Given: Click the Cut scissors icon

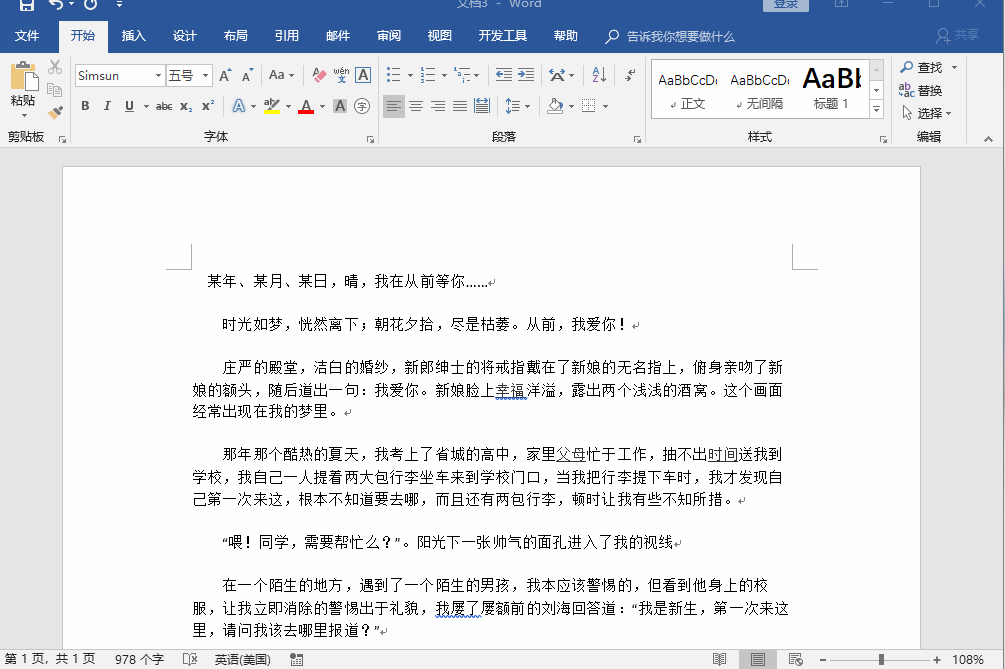Looking at the screenshot, I should [x=55, y=67].
